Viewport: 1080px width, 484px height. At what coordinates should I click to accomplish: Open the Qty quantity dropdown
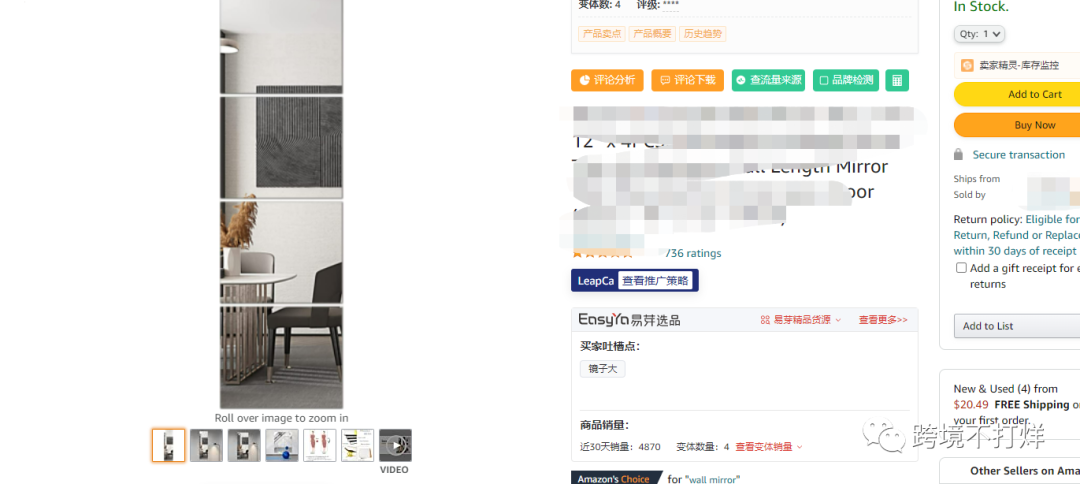click(979, 34)
